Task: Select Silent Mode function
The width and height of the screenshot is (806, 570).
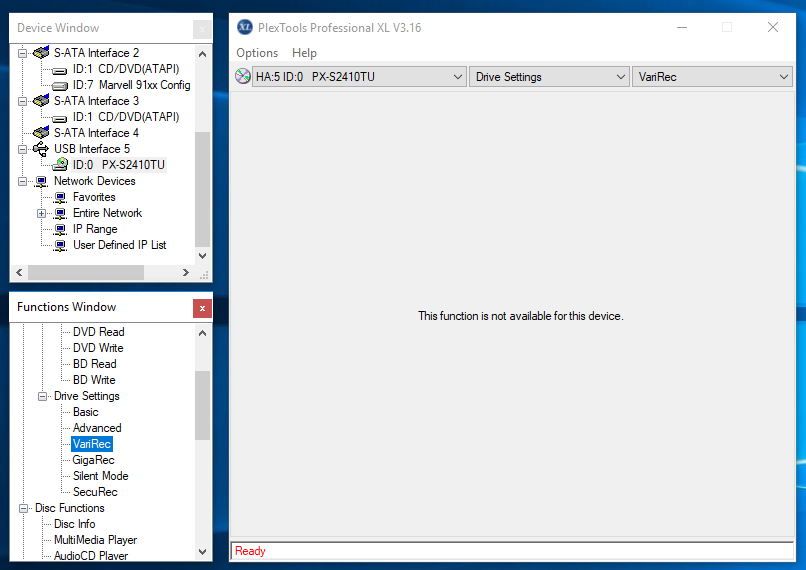Action: (101, 475)
